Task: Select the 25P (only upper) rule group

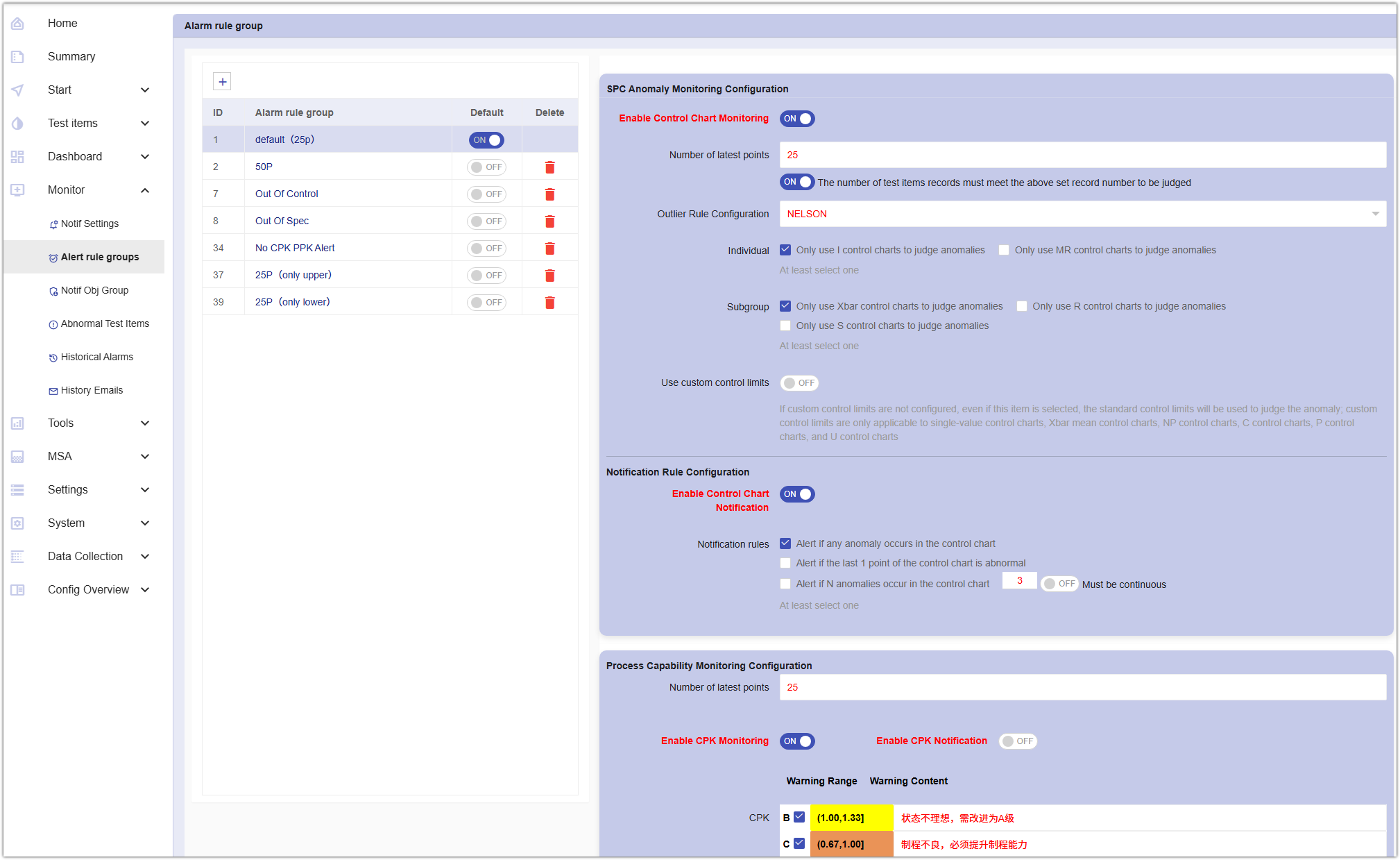Action: pos(293,276)
